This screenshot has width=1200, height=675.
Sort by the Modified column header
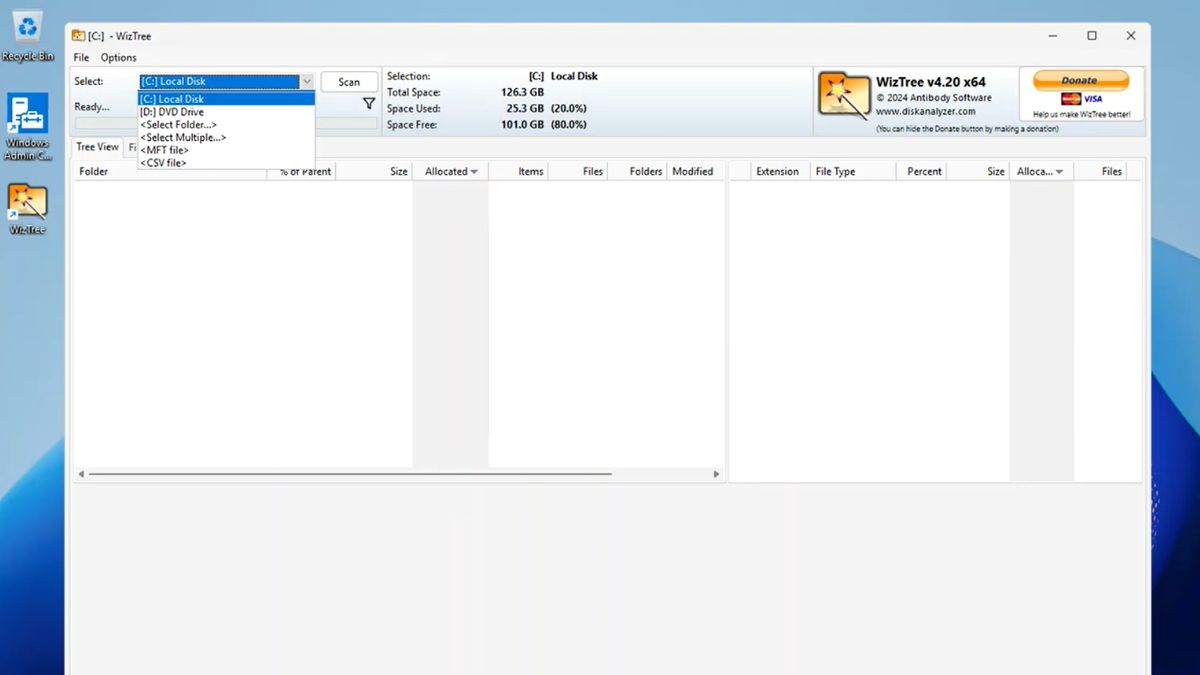click(693, 172)
